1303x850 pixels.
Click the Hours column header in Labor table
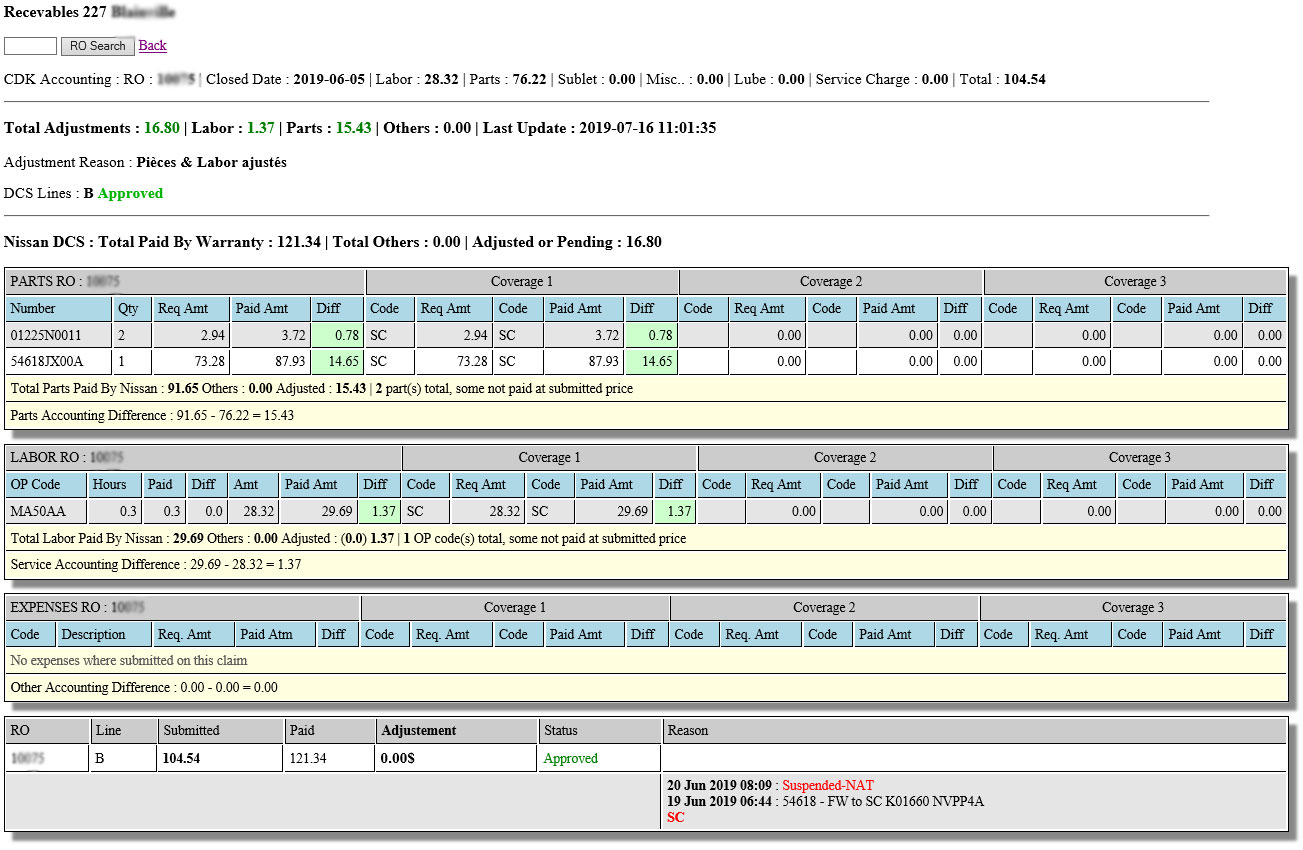[x=114, y=485]
